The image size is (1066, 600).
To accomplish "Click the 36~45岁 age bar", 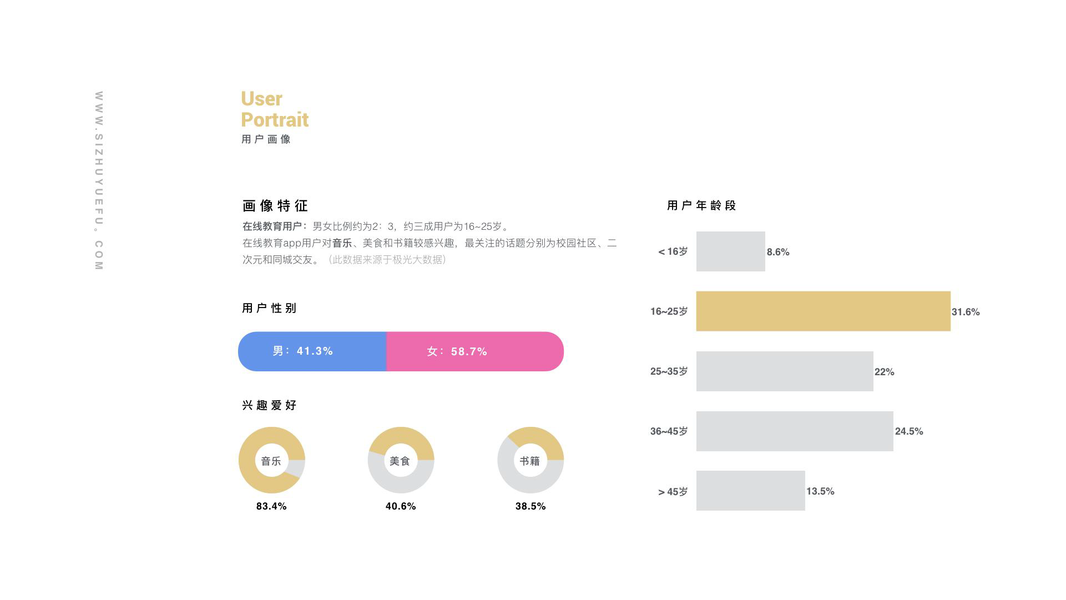I will coord(794,431).
